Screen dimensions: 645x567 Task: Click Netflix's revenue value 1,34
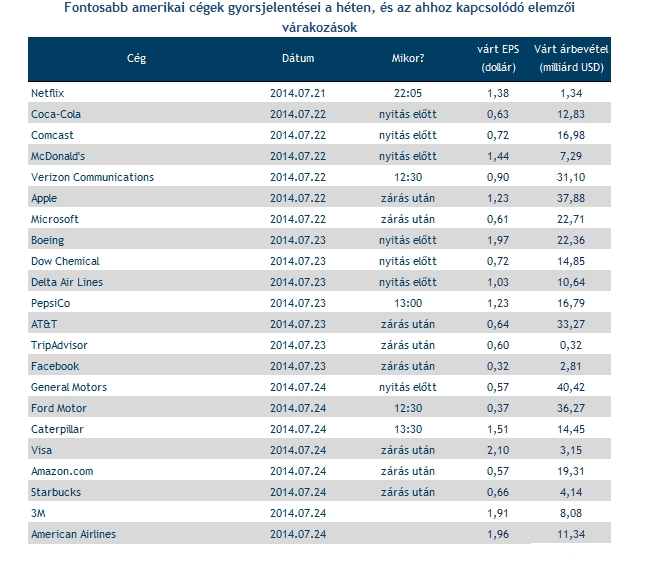click(x=571, y=93)
